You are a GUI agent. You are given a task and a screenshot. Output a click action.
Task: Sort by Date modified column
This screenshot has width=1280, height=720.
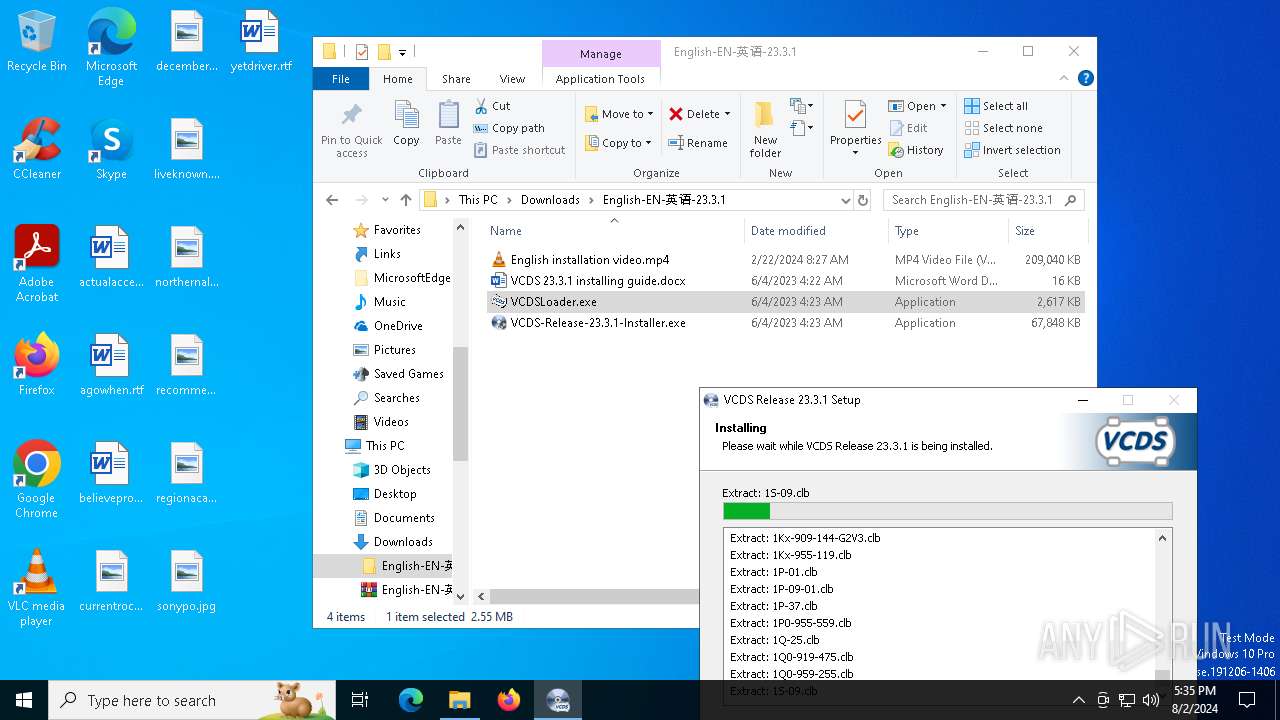tap(816, 231)
